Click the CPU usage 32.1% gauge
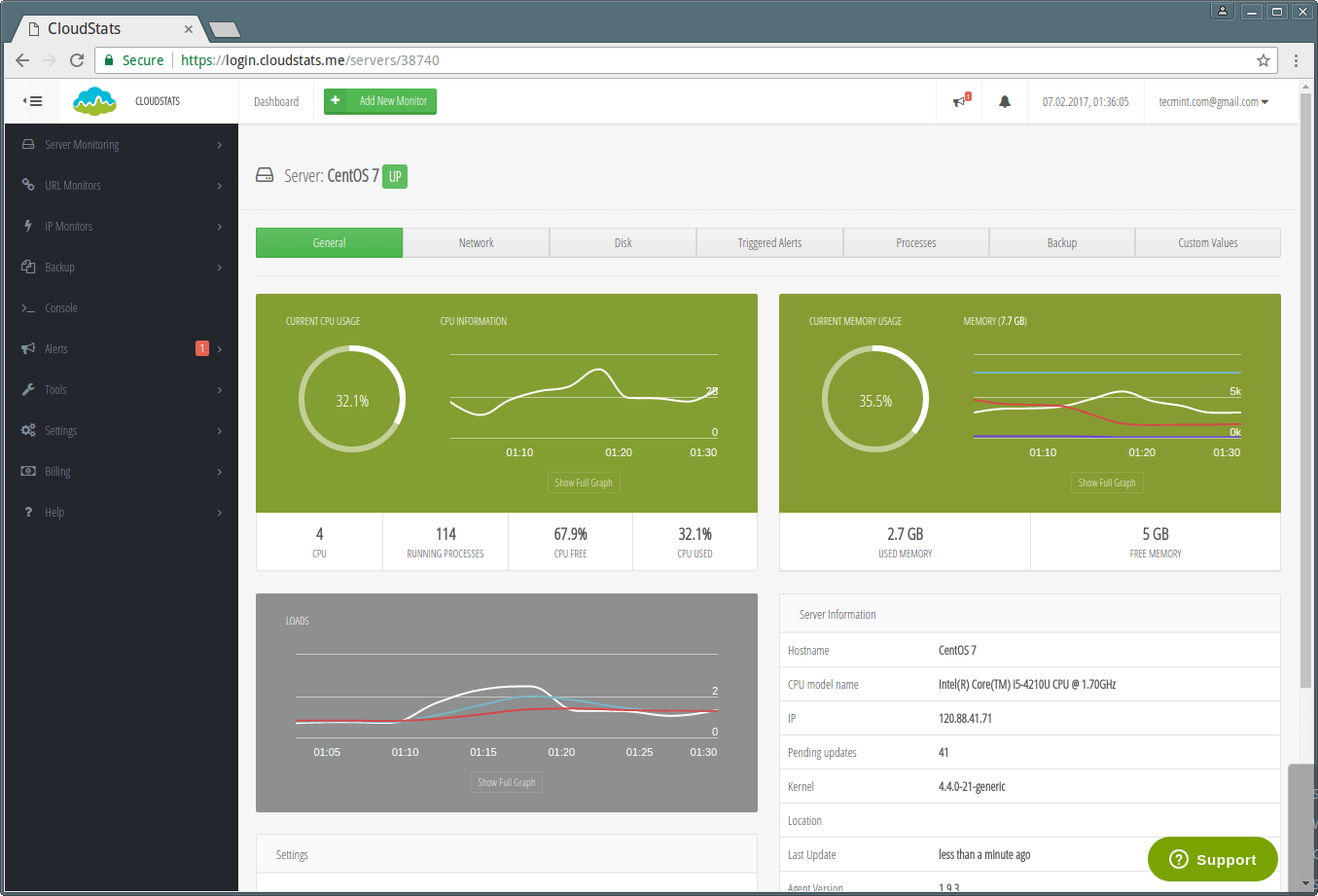The image size is (1318, 896). [x=351, y=399]
